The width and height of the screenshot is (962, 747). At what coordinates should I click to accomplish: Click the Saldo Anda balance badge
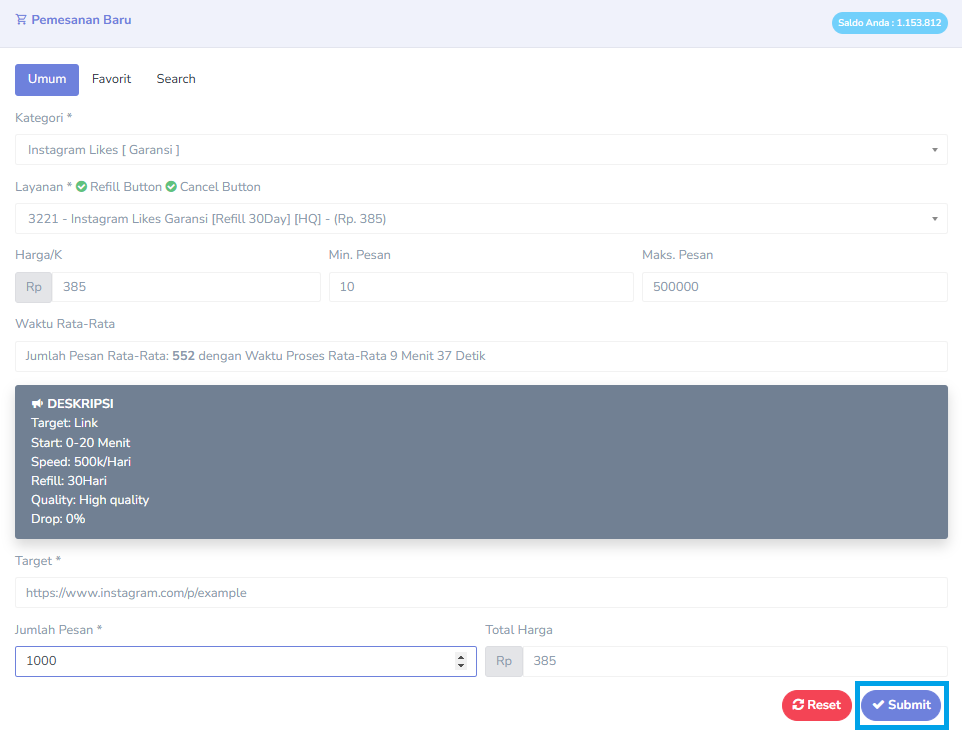[x=889, y=23]
